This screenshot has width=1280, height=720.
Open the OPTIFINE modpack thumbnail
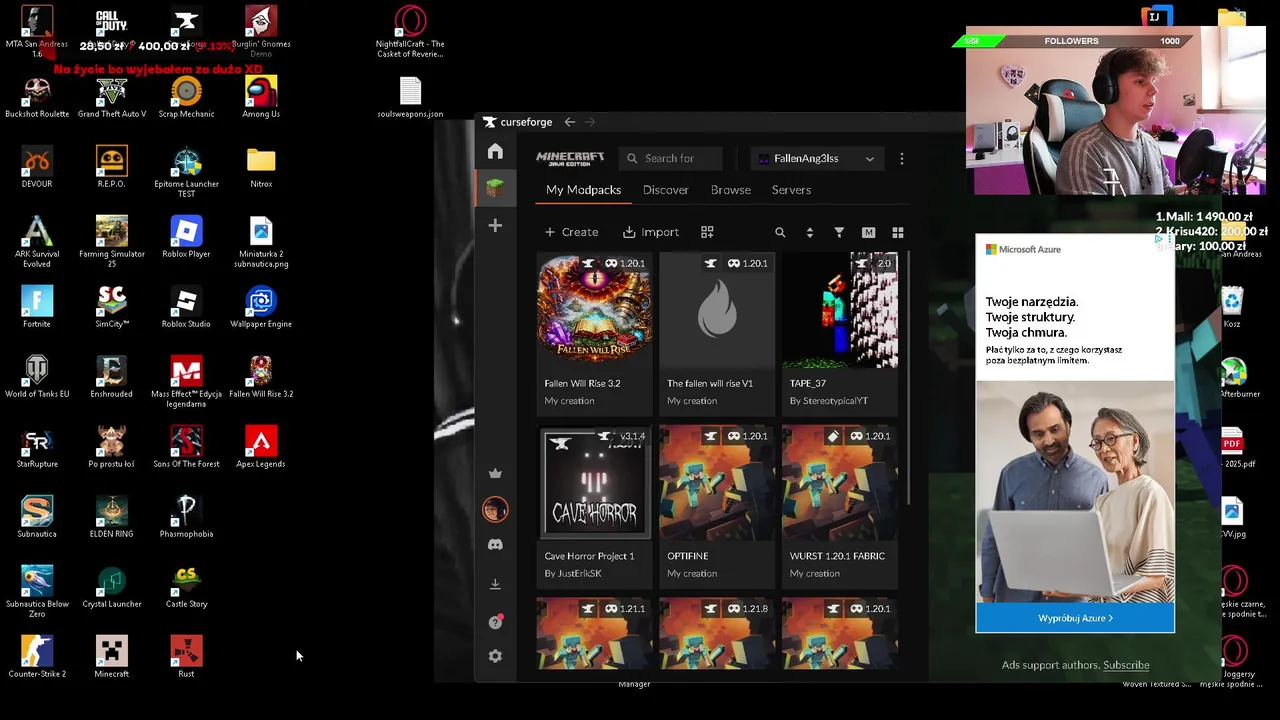[717, 483]
